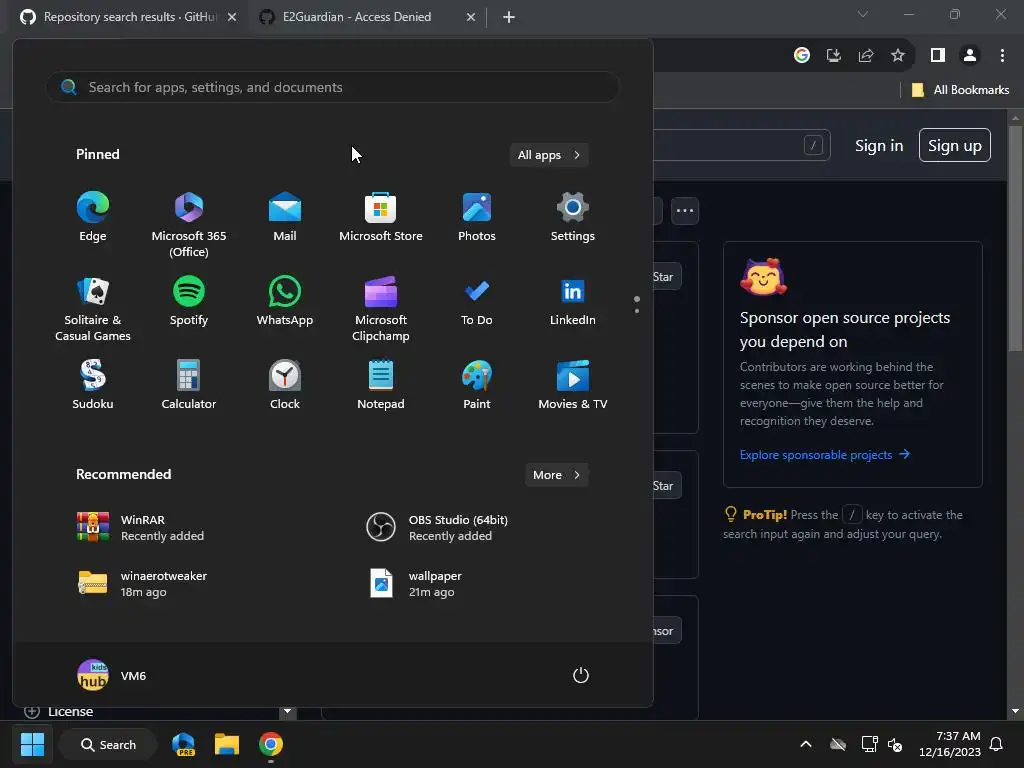1024x768 pixels.
Task: Open the Clock app
Action: click(x=285, y=385)
